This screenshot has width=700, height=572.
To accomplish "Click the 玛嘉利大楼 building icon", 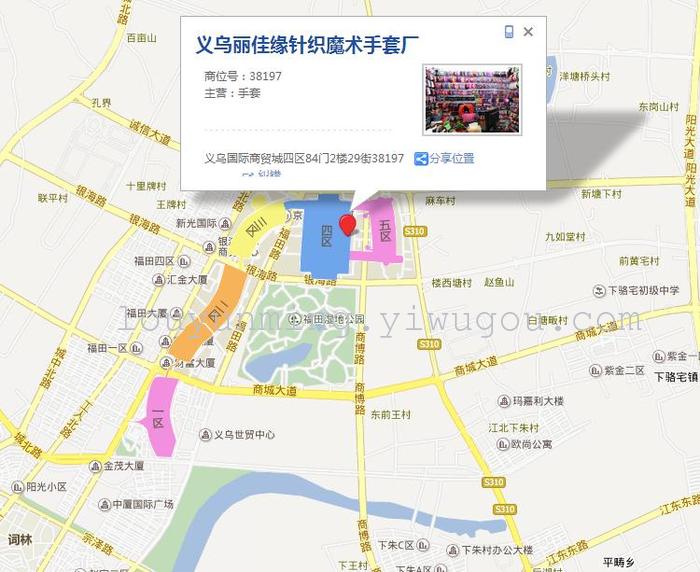I will coord(504,401).
